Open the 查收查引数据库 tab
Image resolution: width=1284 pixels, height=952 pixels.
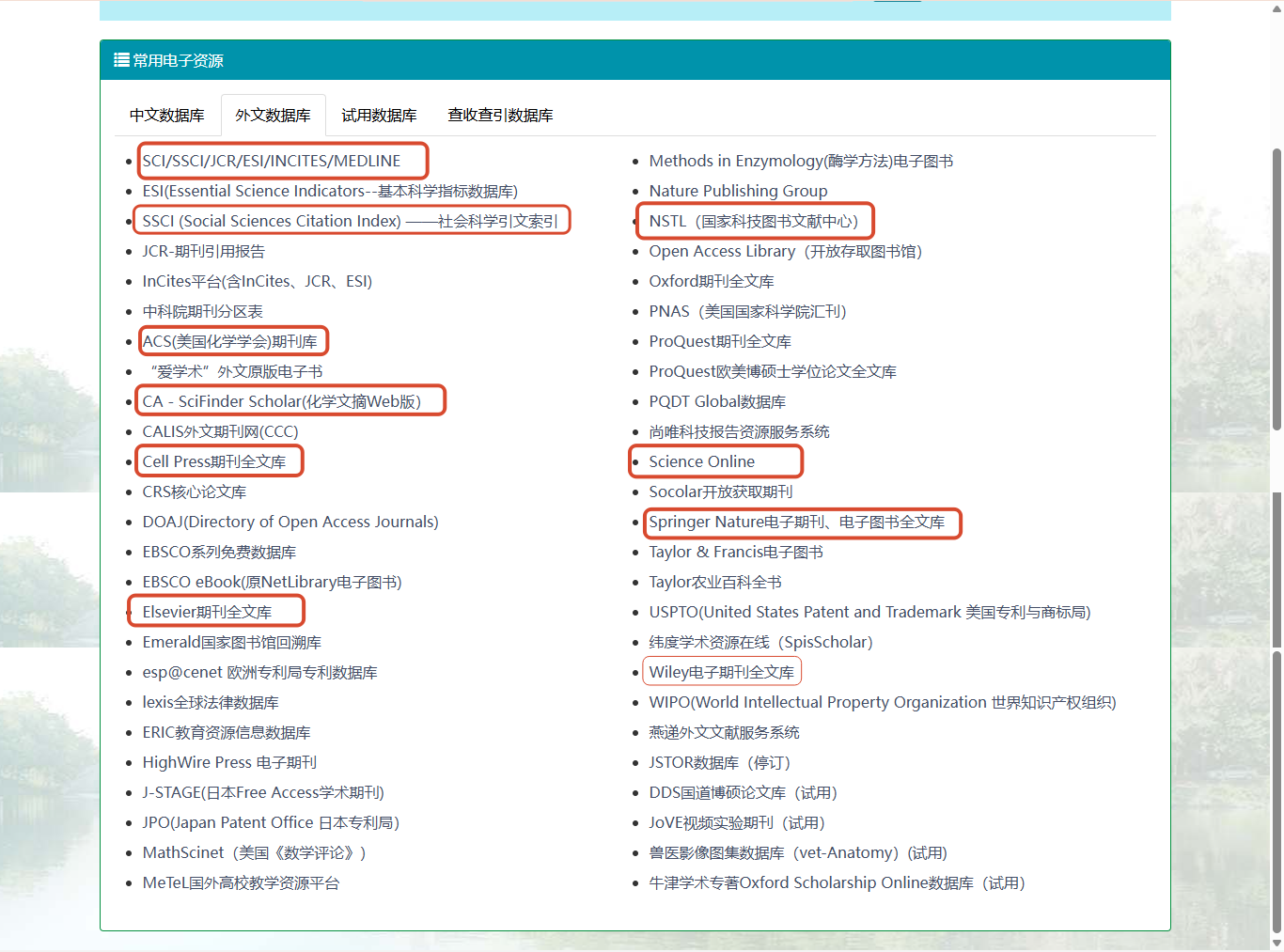[500, 116]
